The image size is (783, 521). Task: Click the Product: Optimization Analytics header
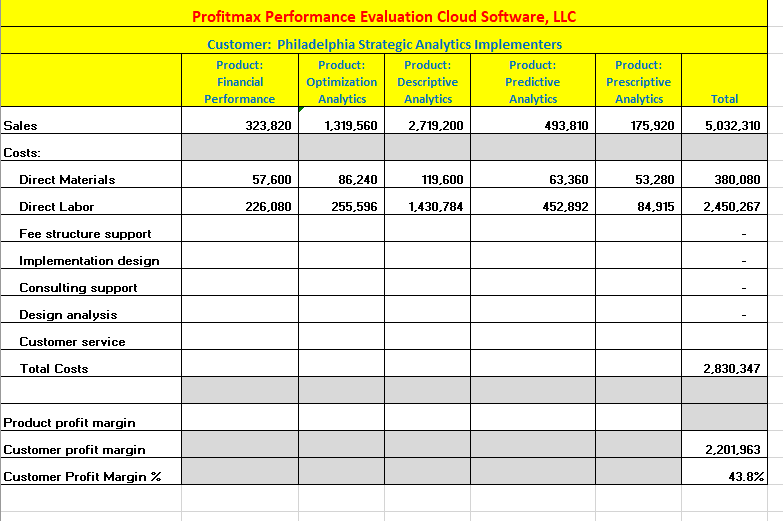(x=342, y=80)
